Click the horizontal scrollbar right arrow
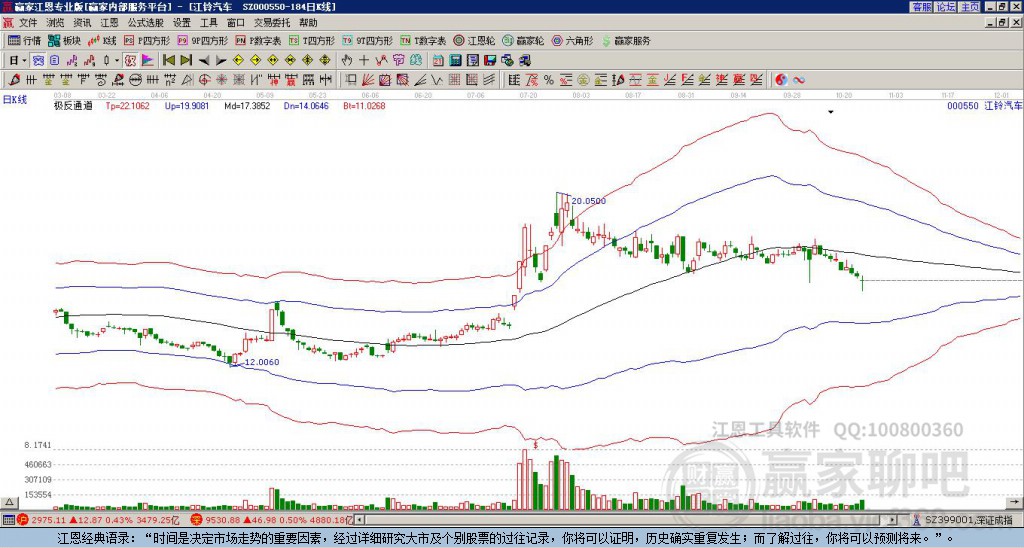Screen dimensions: 1024x548 [893, 520]
